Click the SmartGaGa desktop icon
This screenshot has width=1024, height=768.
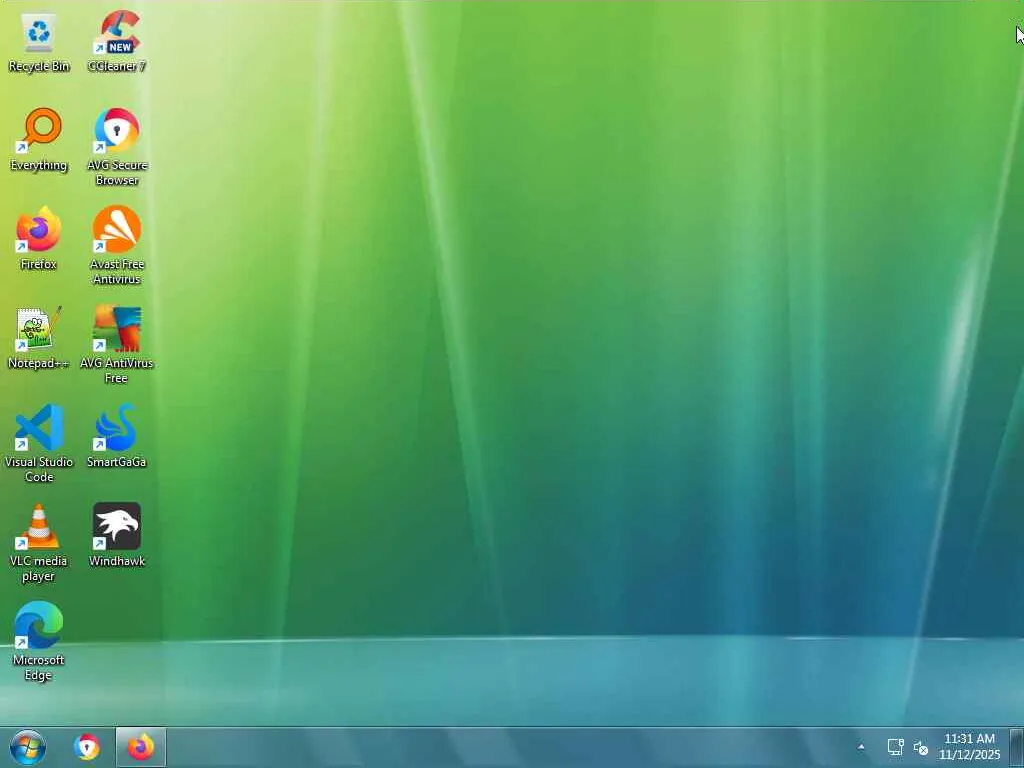117,436
